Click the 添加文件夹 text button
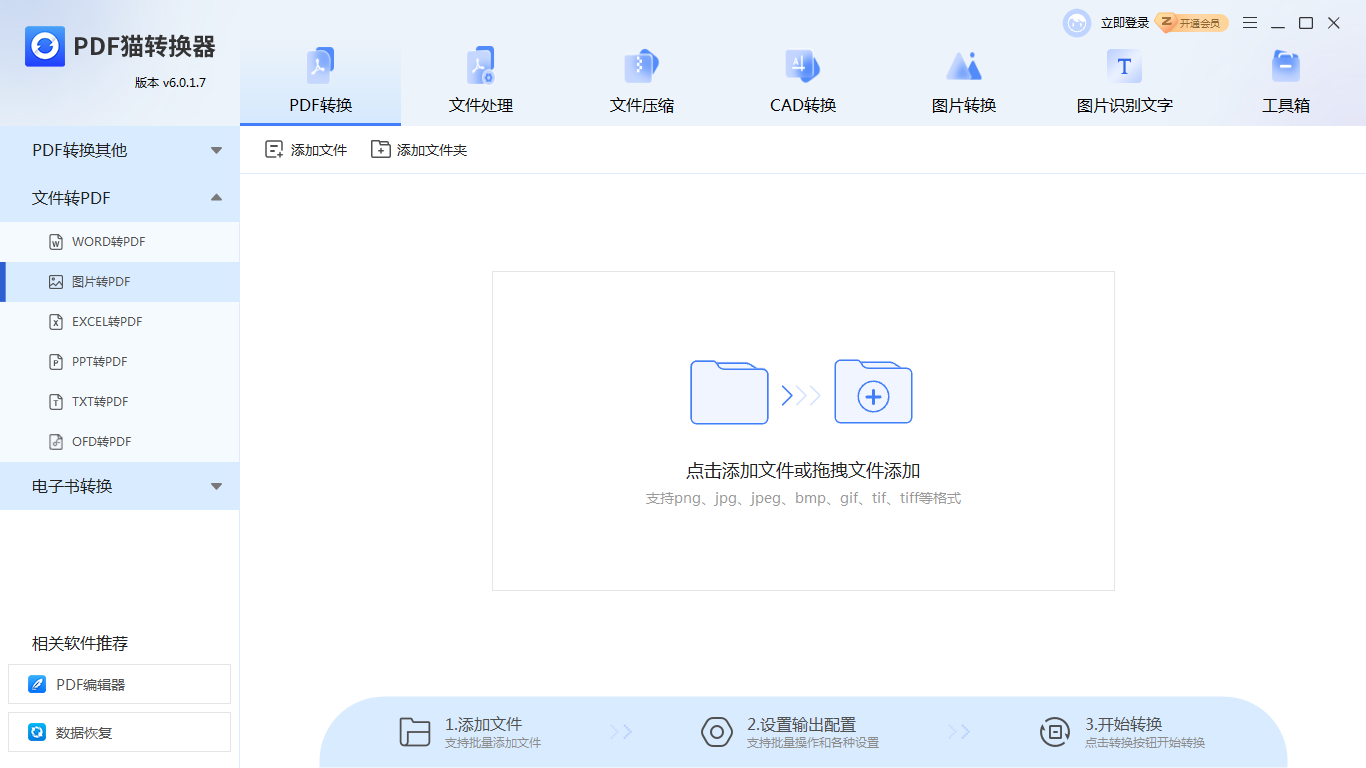The width and height of the screenshot is (1366, 768). [x=432, y=150]
